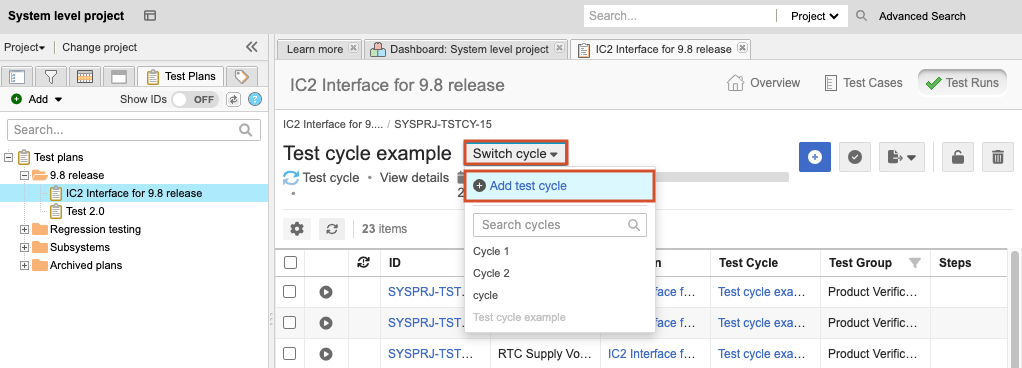This screenshot has height=368, width=1022.
Task: Click the checkmark status button
Action: pyautogui.click(x=855, y=157)
